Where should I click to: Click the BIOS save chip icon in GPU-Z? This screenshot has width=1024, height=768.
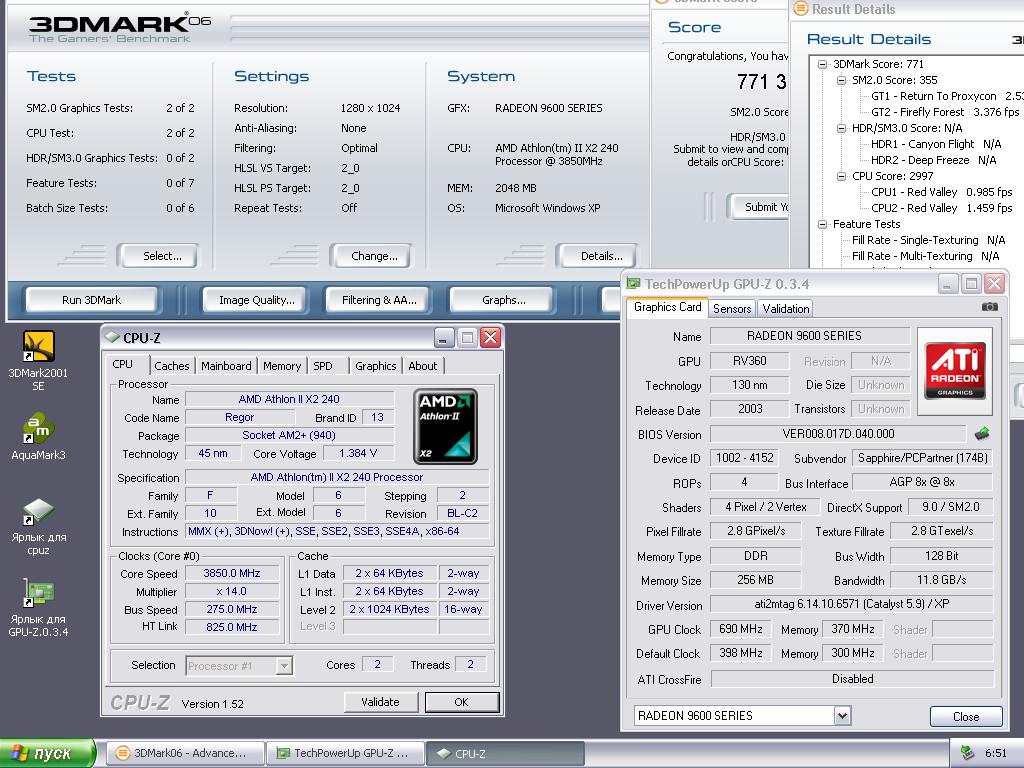pyautogui.click(x=982, y=434)
